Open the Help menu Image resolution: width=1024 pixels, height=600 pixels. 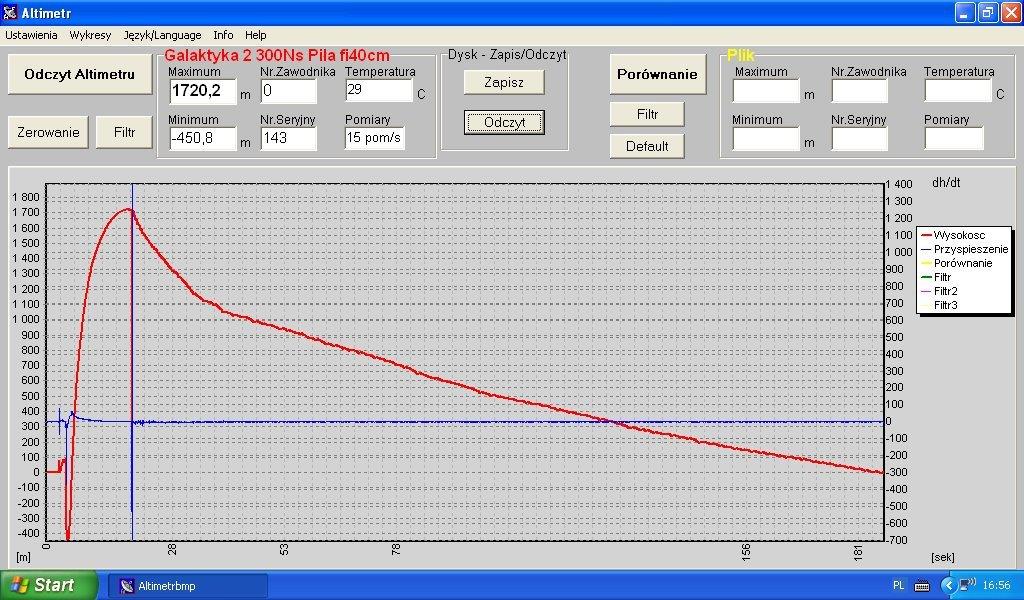point(256,35)
